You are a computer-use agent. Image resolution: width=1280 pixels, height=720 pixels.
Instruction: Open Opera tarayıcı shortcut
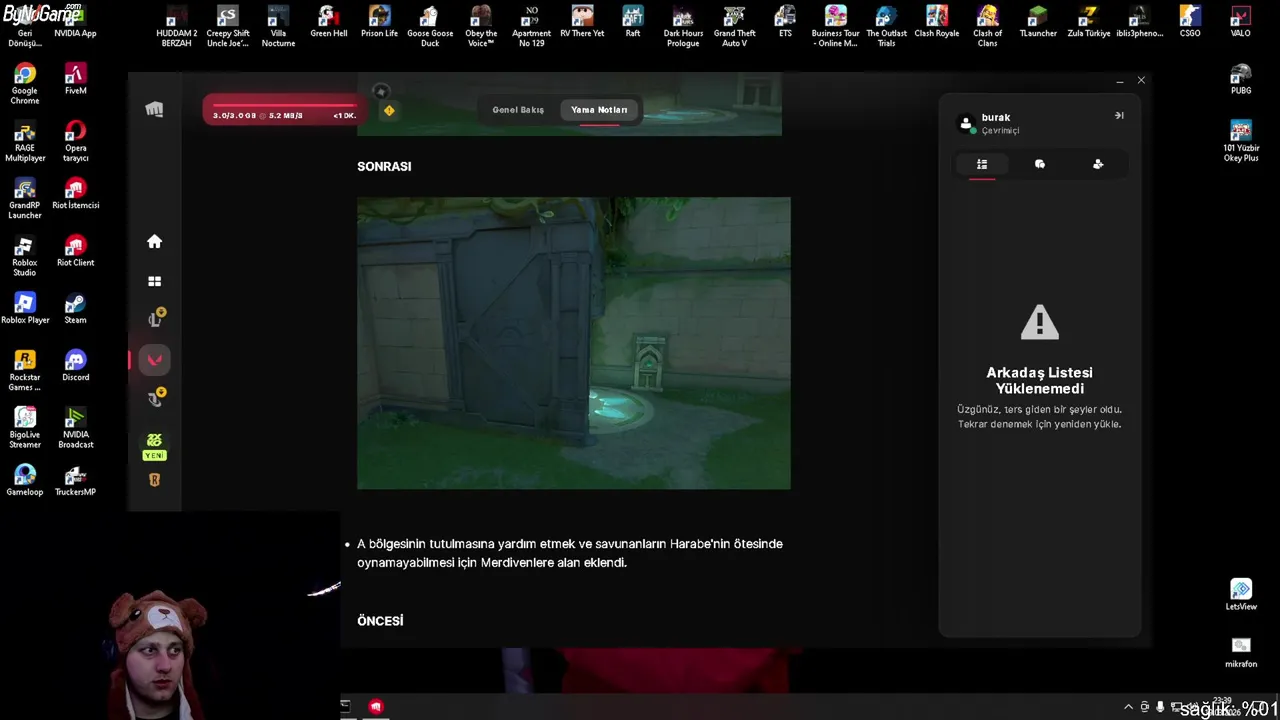tap(75, 141)
